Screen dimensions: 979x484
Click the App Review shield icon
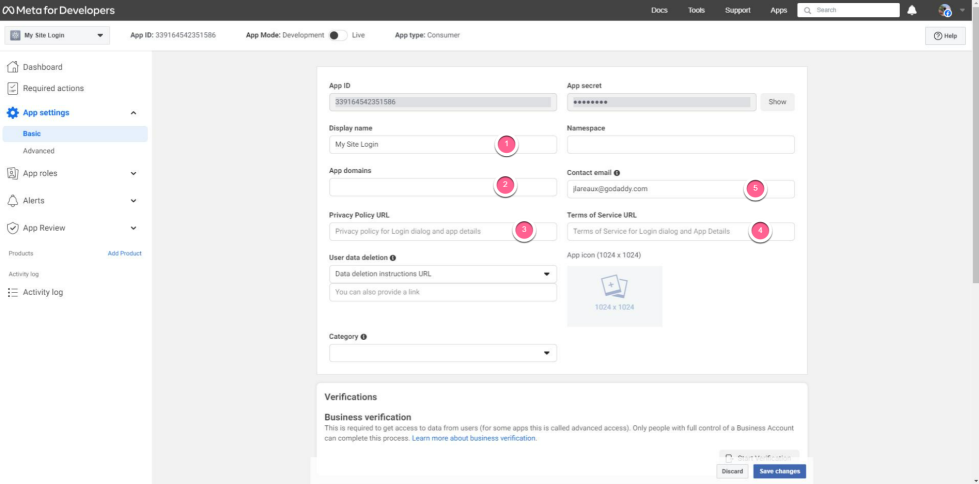coord(12,228)
